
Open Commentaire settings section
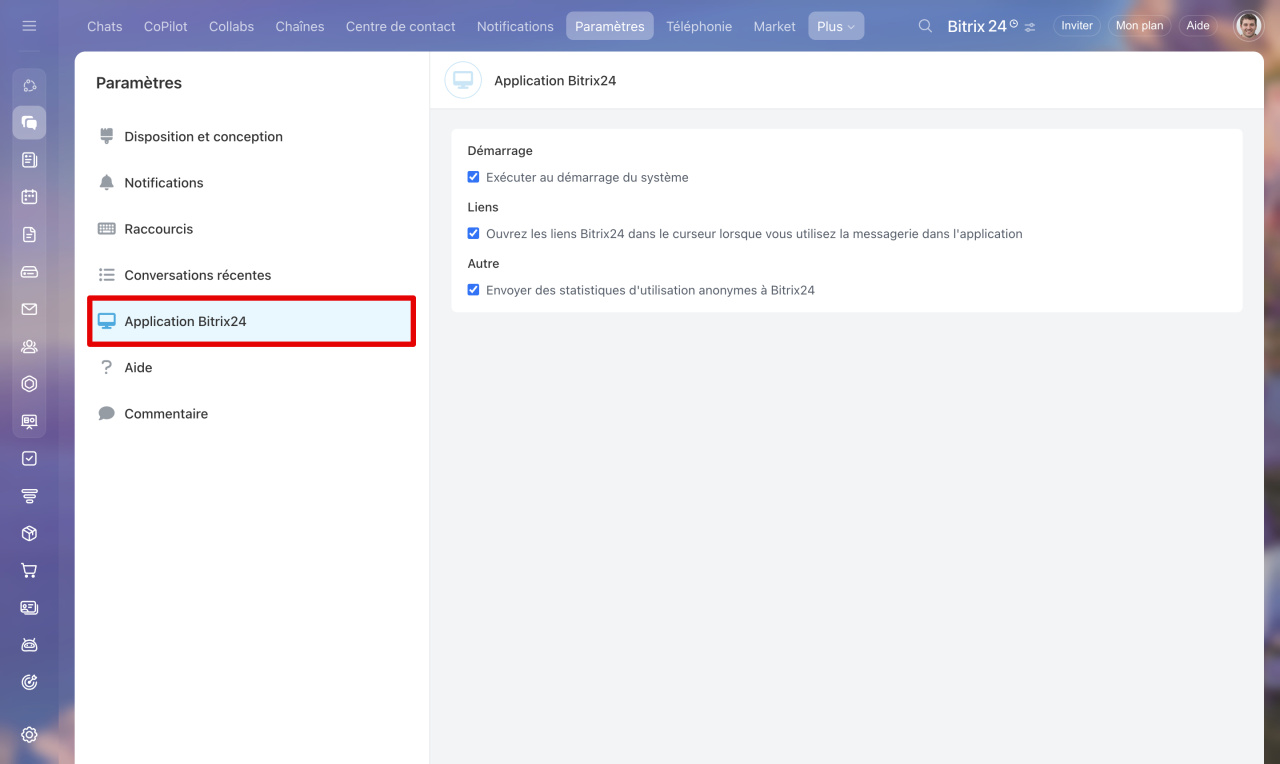[251, 413]
